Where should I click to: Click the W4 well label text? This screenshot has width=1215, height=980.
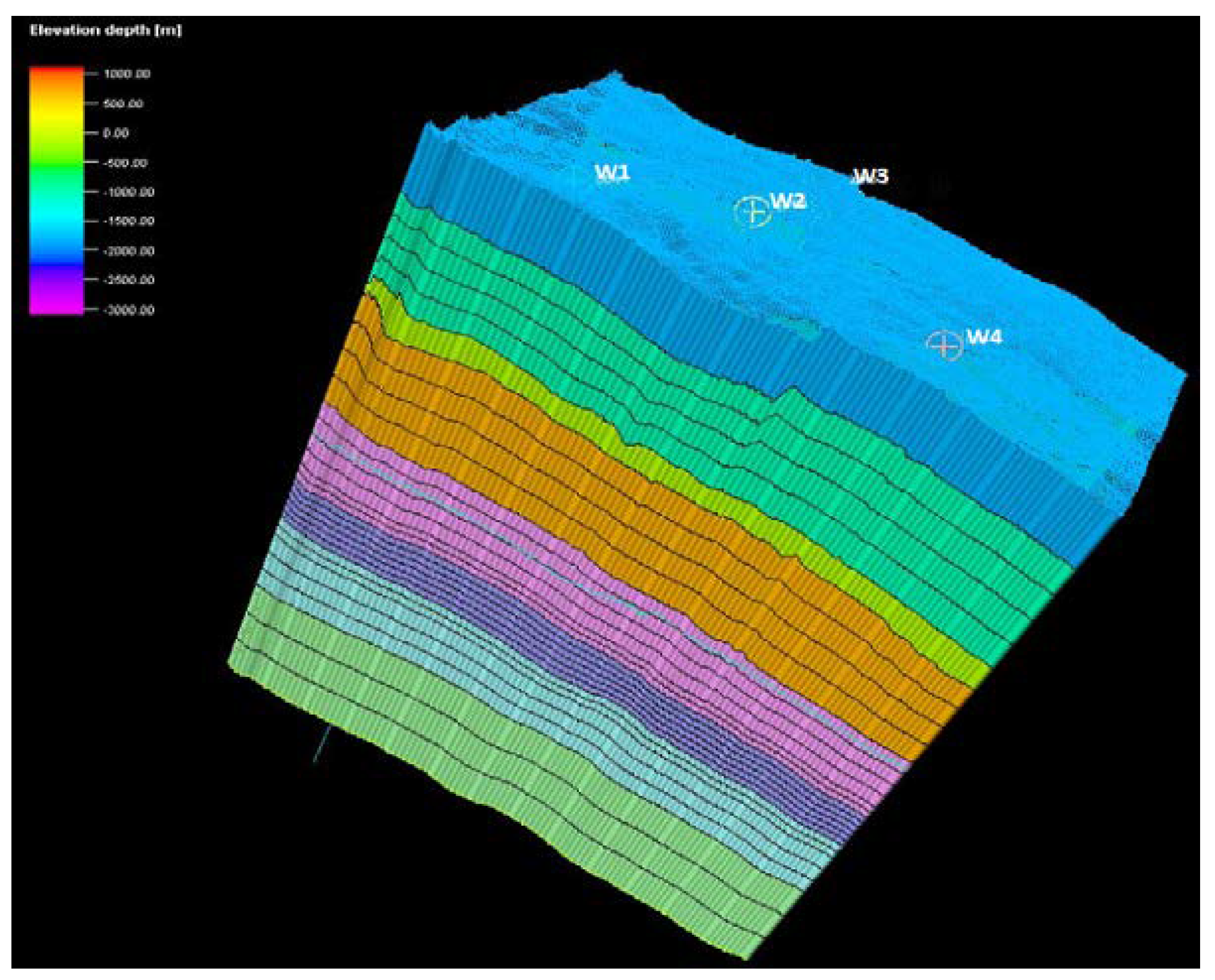(985, 337)
